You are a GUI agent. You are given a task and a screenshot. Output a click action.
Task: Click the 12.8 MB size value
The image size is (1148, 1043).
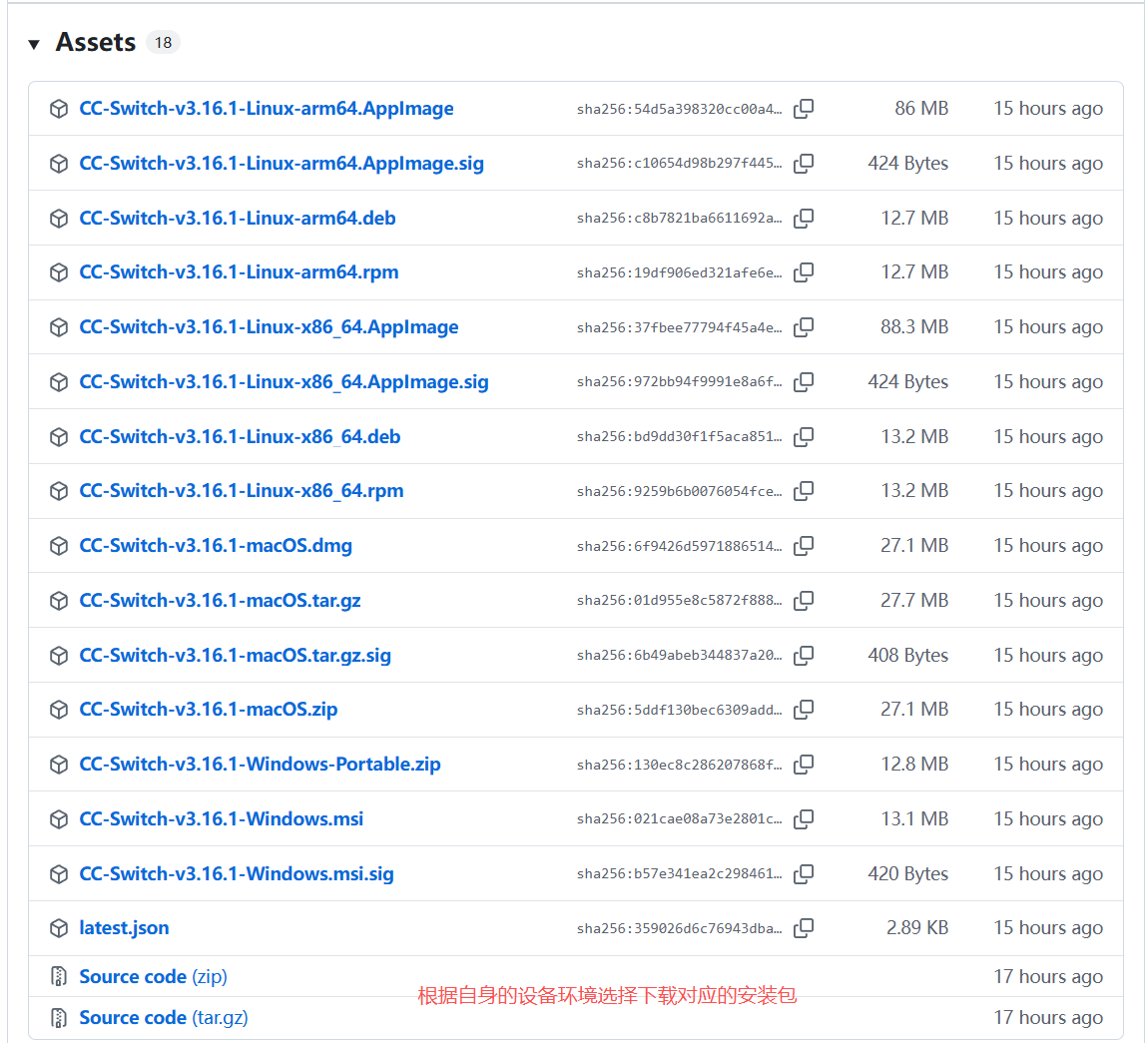coord(914,765)
